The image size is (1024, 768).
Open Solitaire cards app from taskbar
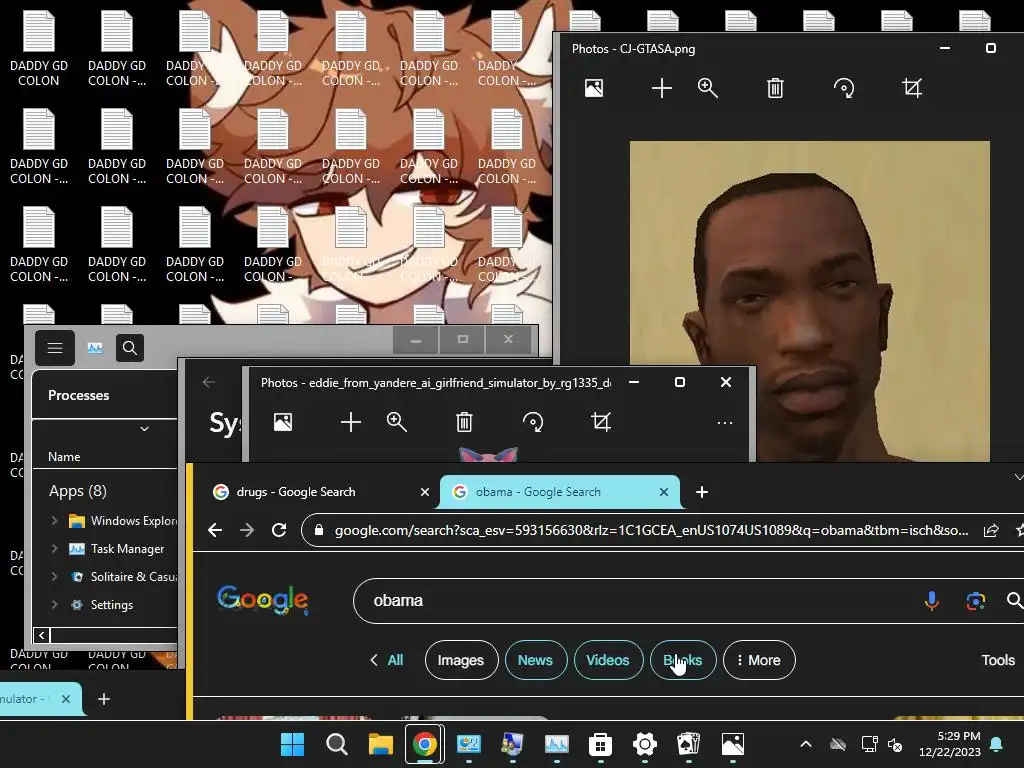688,744
